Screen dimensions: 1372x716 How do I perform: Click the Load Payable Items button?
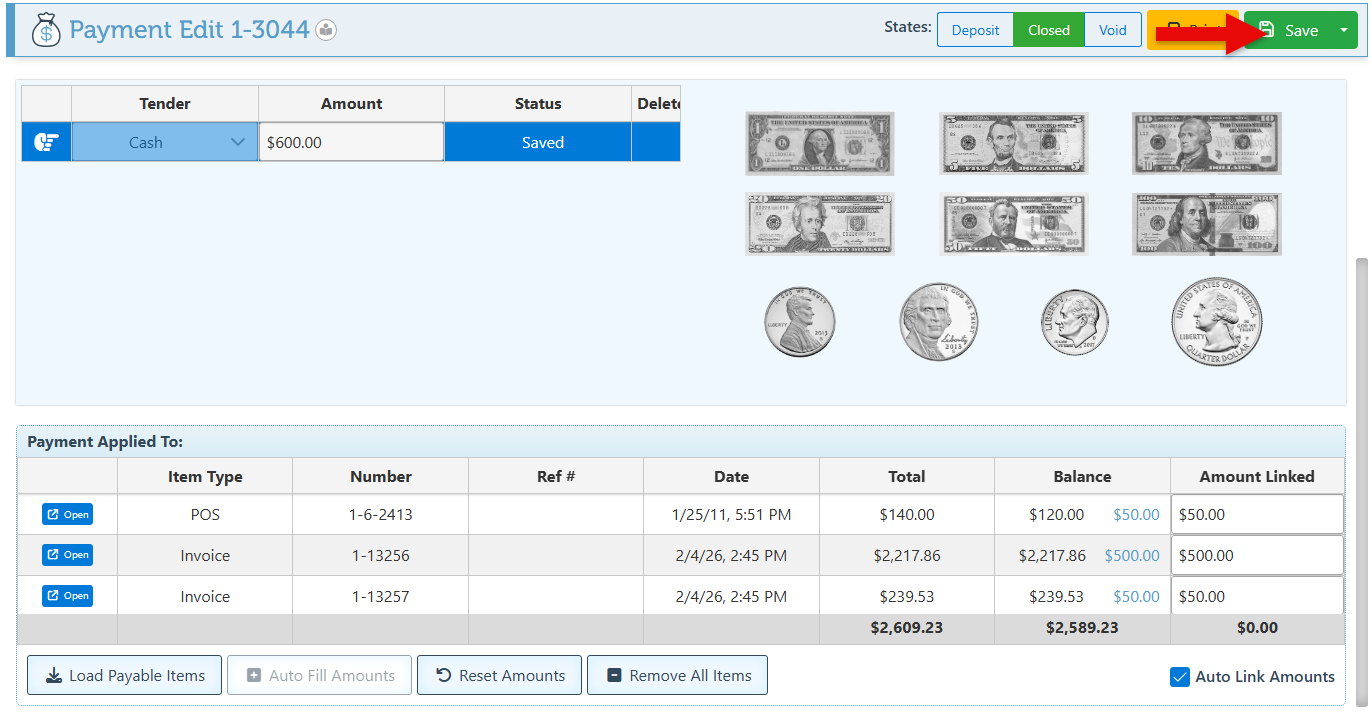pyautogui.click(x=124, y=676)
